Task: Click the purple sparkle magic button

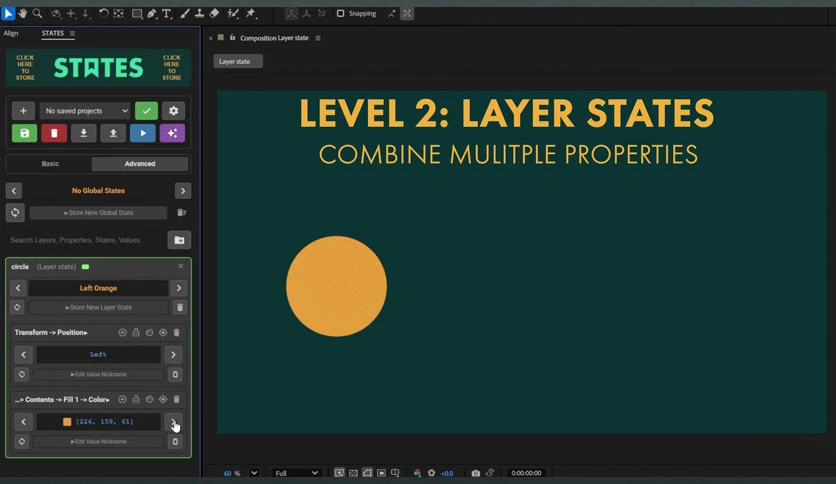Action: click(x=172, y=133)
